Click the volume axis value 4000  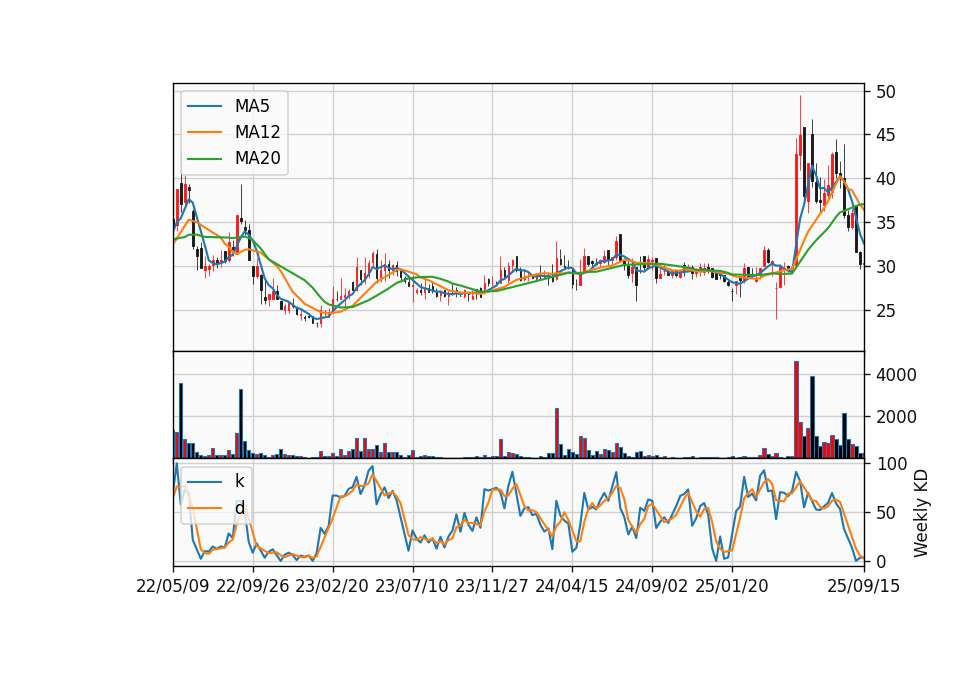point(896,375)
